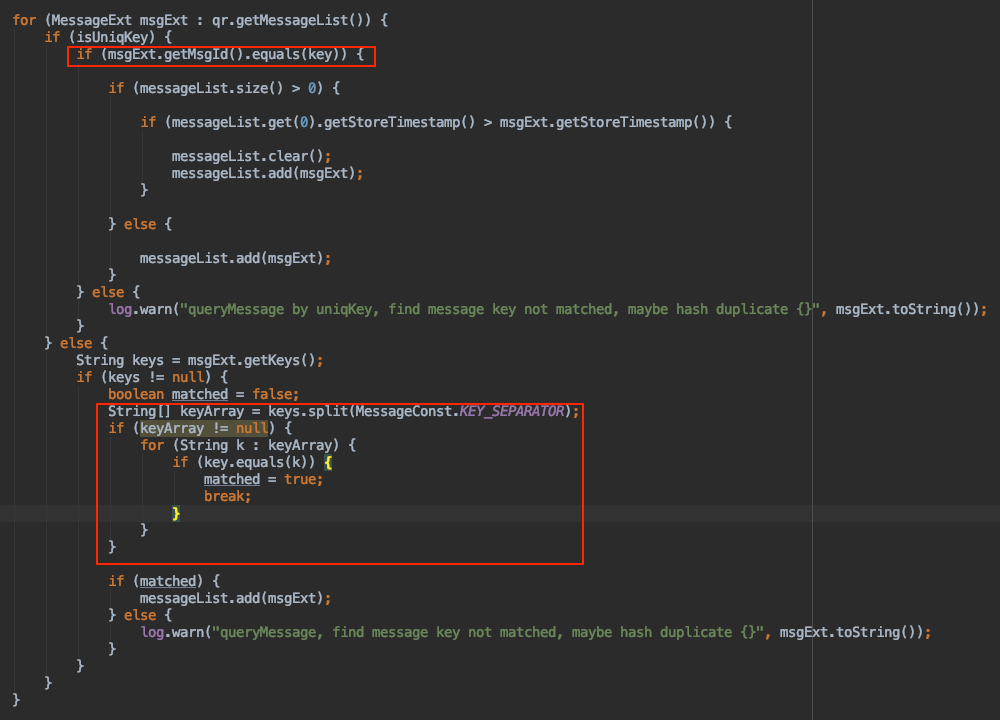Screen dimensions: 1000x720
Task: Click 'MessageExt msgExt' loop variable declaration
Action: click(120, 20)
